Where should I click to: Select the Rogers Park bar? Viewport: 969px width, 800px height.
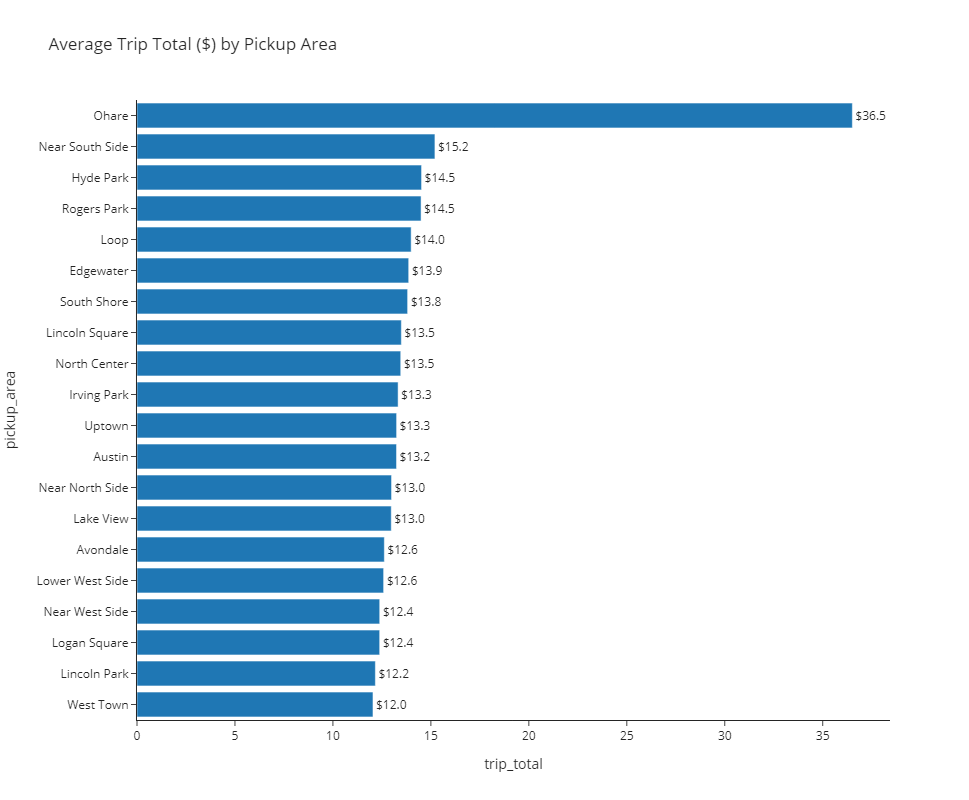coord(278,209)
